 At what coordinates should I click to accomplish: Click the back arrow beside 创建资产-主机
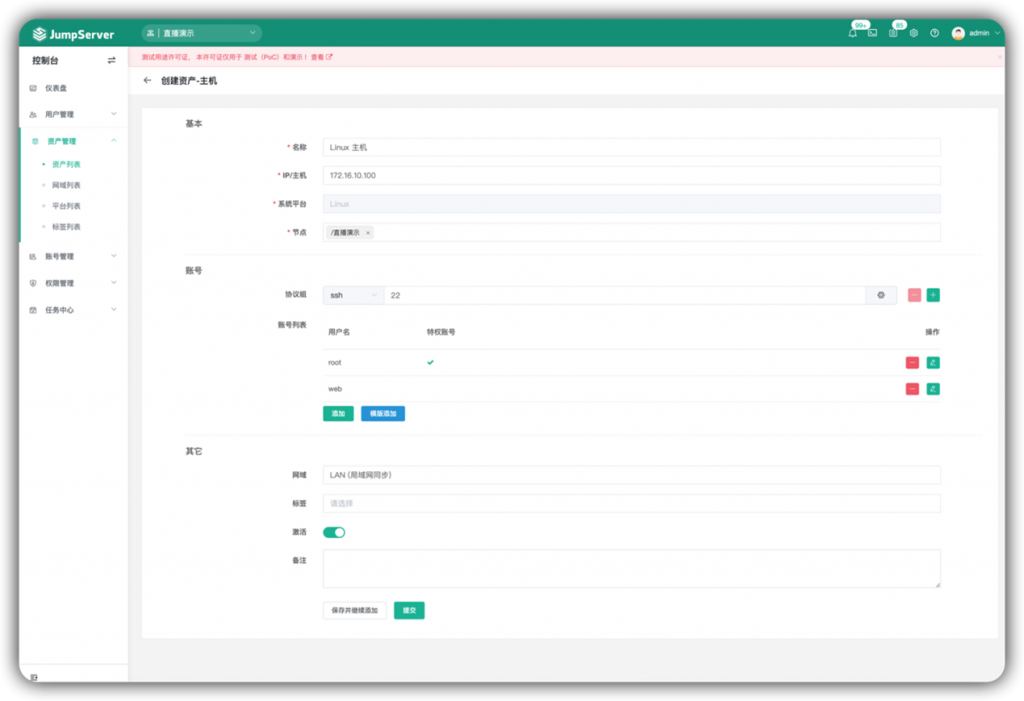pos(147,80)
